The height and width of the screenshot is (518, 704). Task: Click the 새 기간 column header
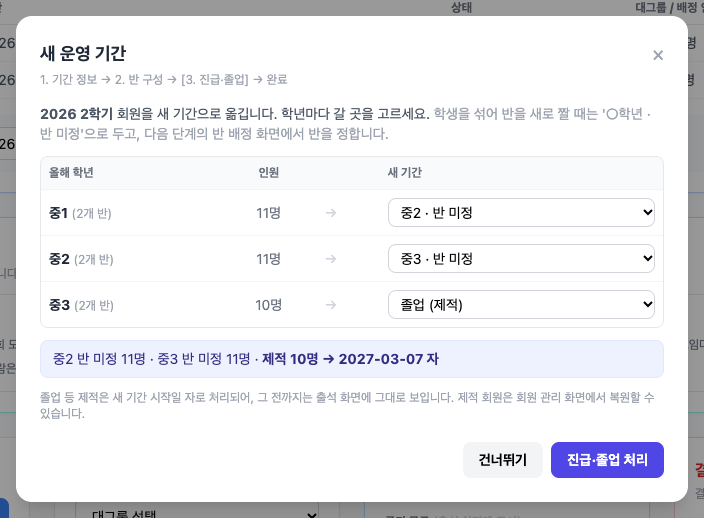(x=405, y=173)
